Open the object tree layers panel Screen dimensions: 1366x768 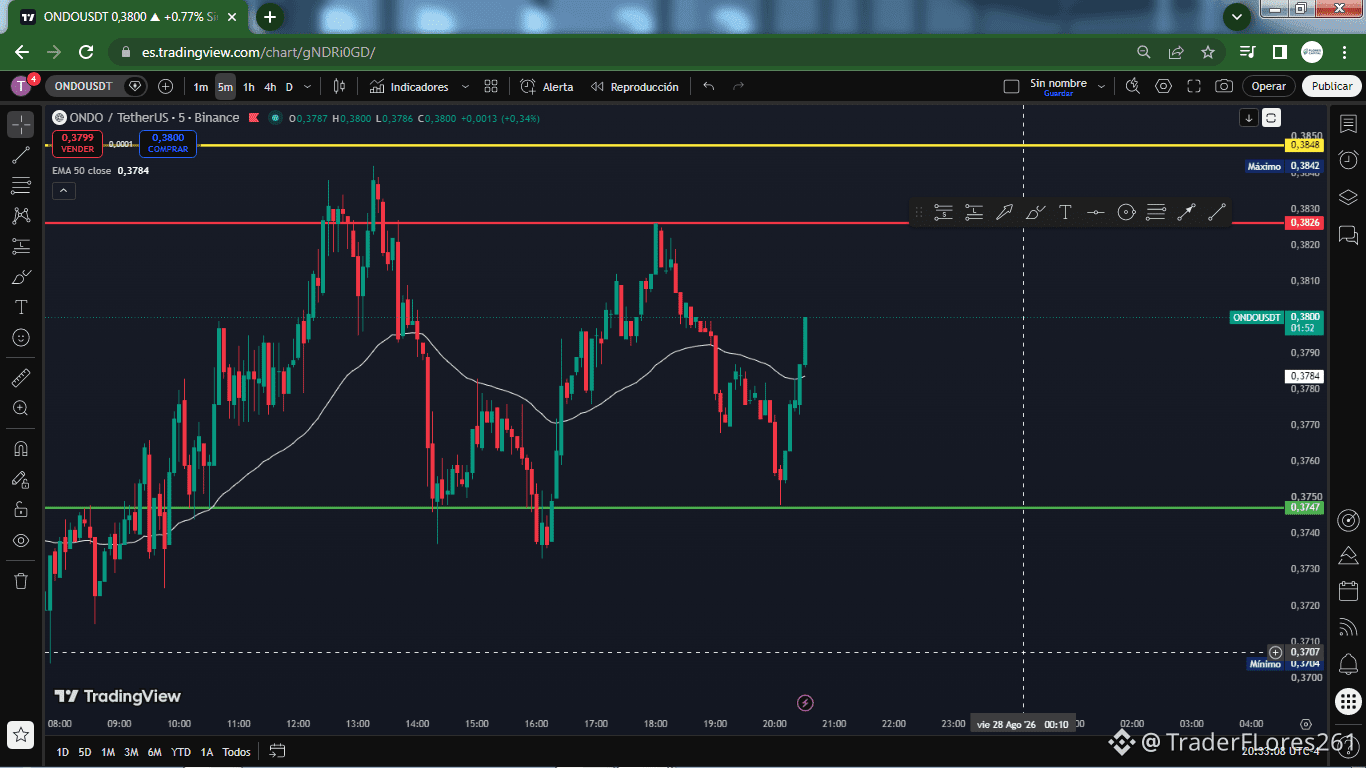[x=1348, y=197]
